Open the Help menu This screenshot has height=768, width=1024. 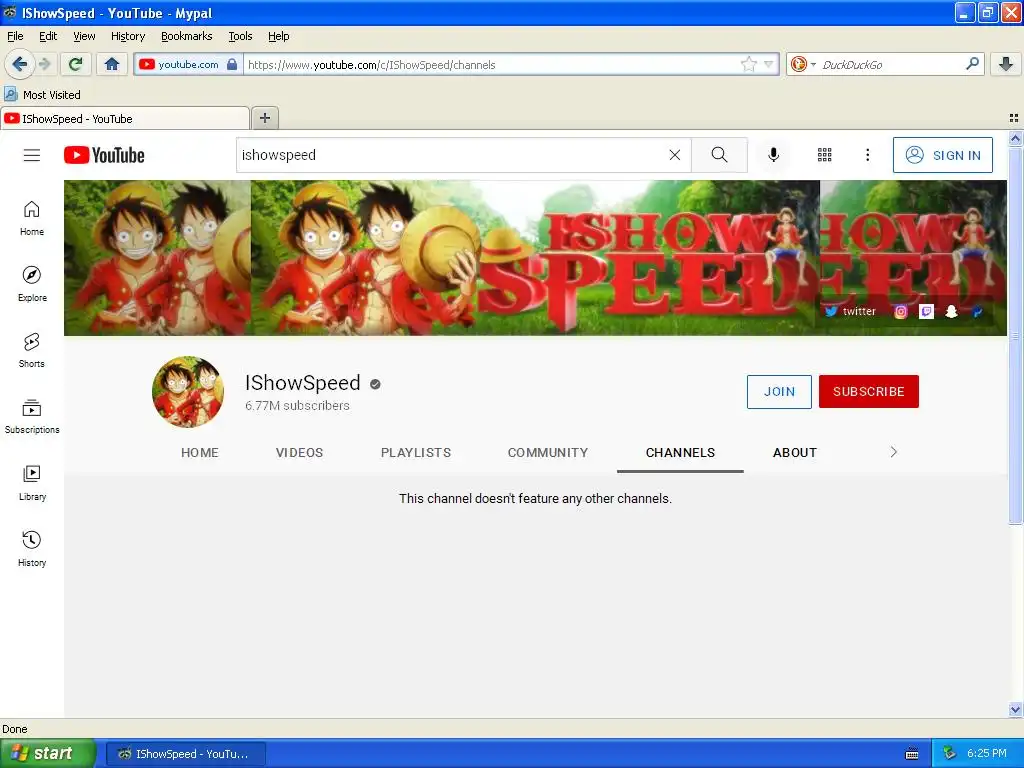tap(279, 36)
